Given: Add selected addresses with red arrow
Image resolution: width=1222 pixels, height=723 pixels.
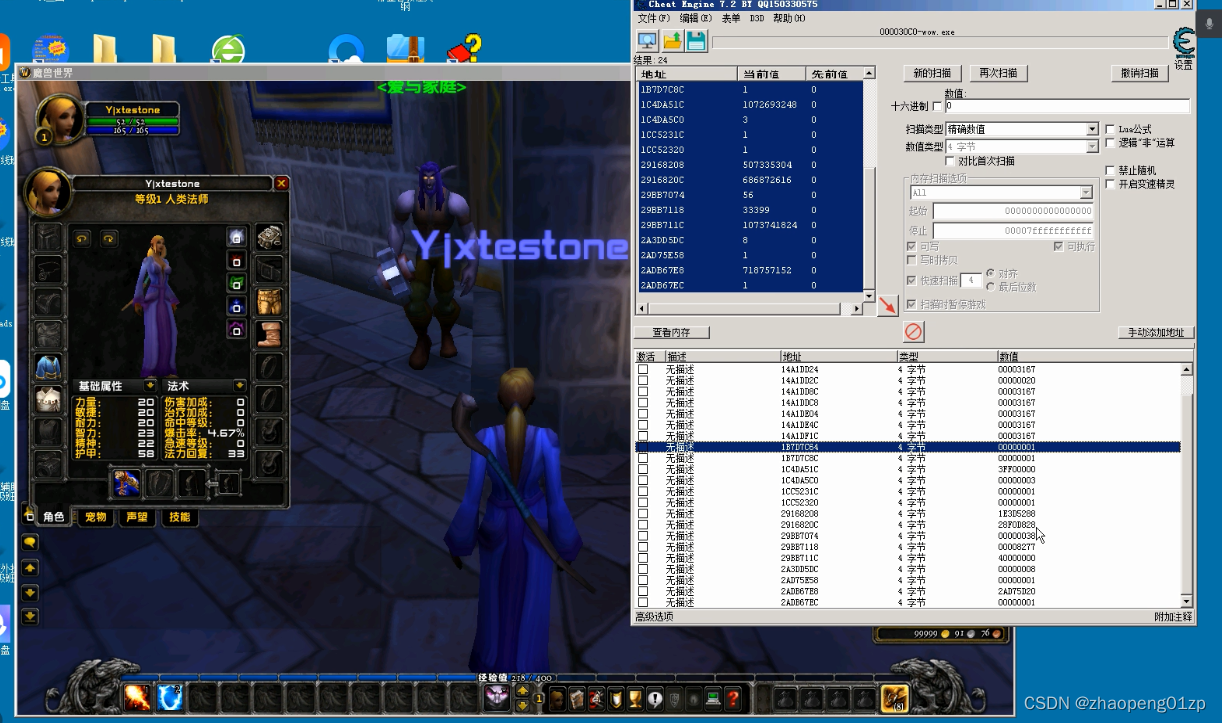Looking at the screenshot, I should point(887,305).
